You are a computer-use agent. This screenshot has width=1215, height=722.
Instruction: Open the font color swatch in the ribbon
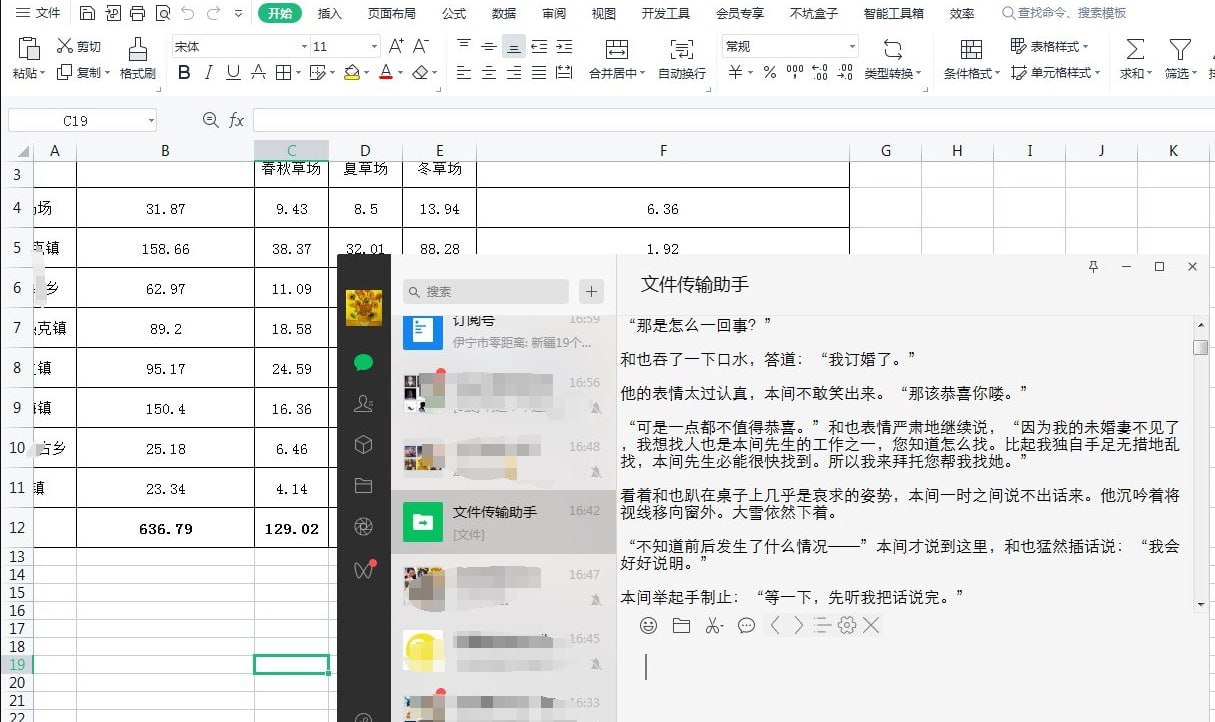[387, 73]
